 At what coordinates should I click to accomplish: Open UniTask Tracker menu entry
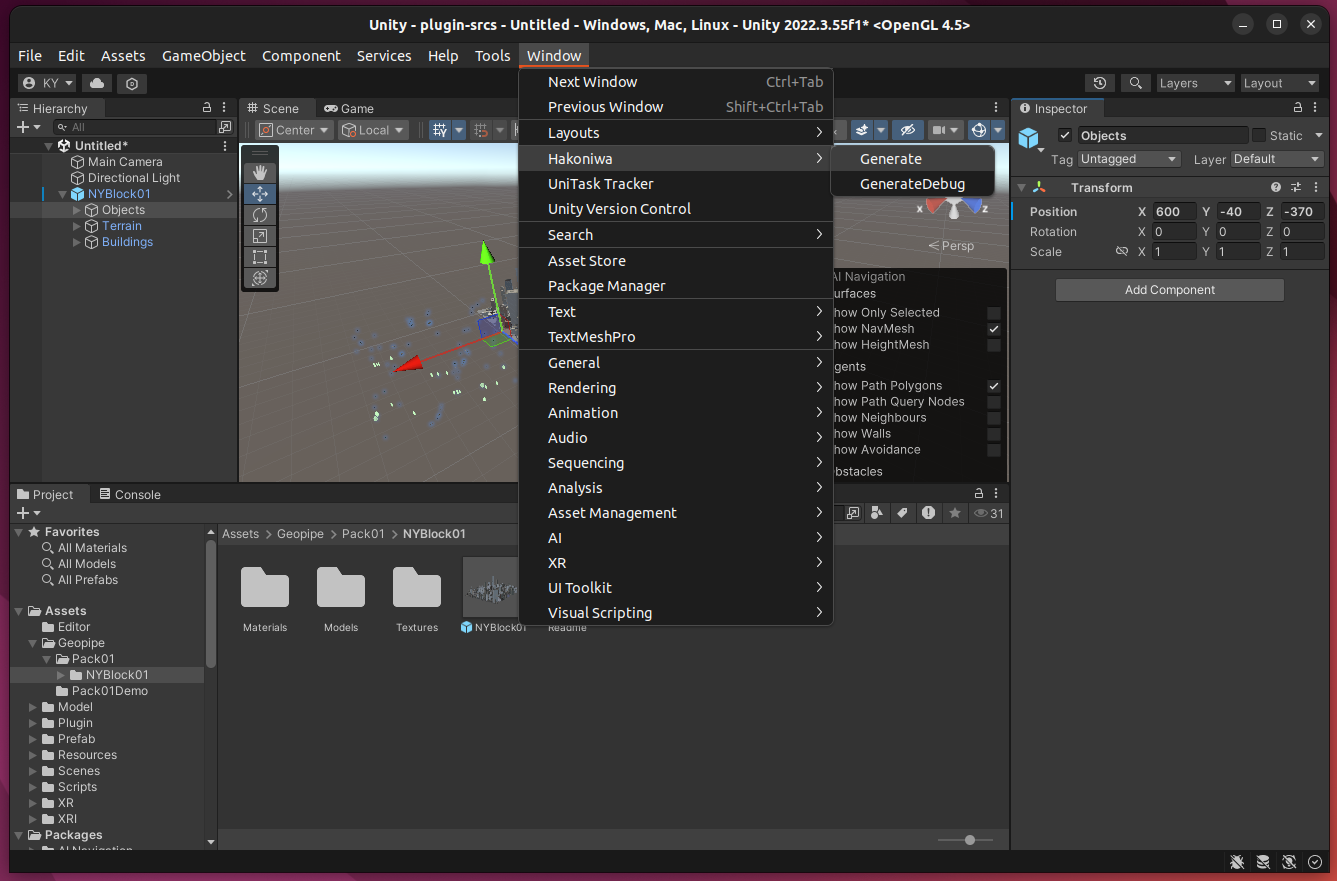tap(676, 184)
